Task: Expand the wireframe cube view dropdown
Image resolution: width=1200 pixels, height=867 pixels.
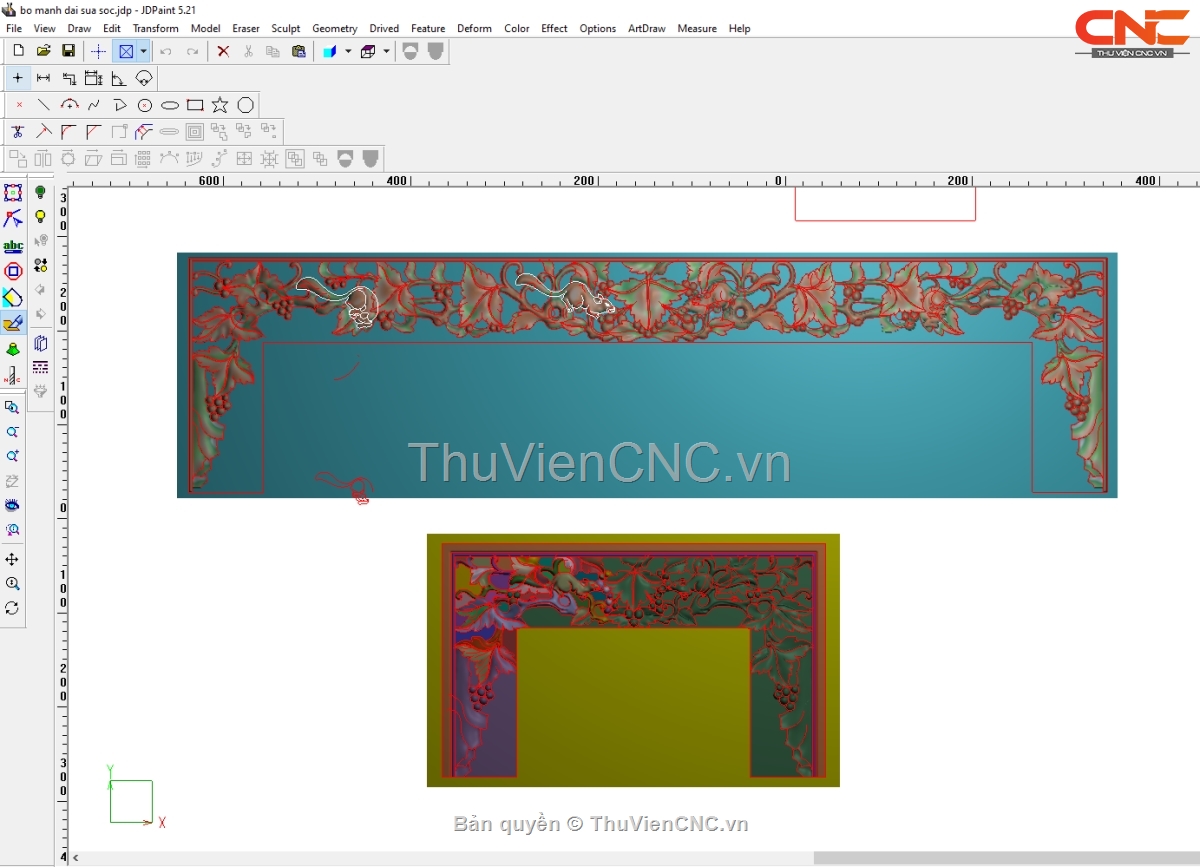Action: (x=386, y=51)
